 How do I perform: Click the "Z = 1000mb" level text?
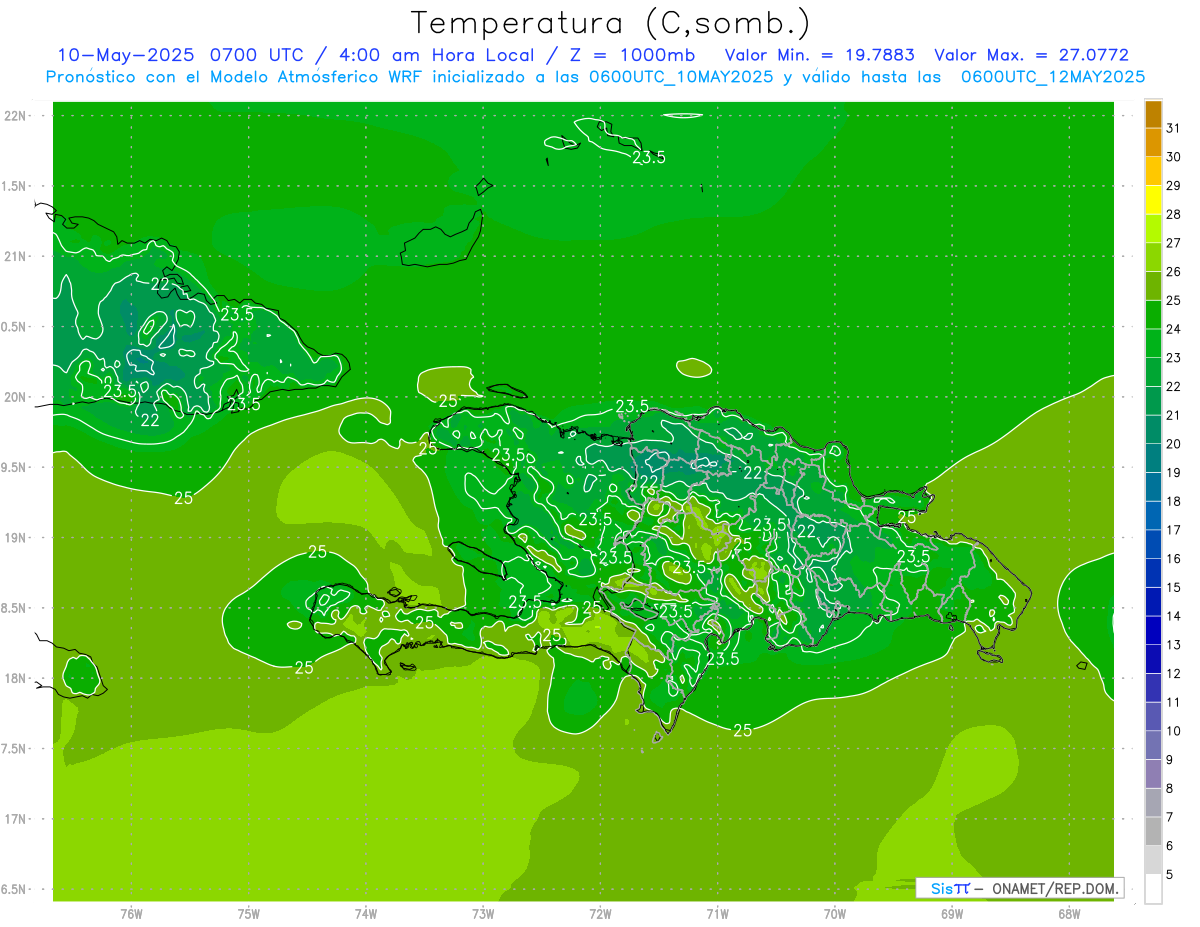click(633, 55)
